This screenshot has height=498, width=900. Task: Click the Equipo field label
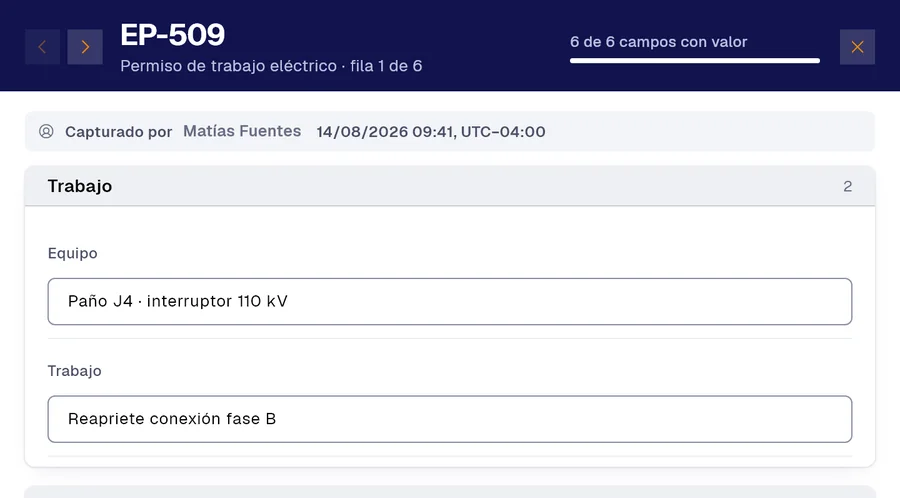(x=72, y=254)
